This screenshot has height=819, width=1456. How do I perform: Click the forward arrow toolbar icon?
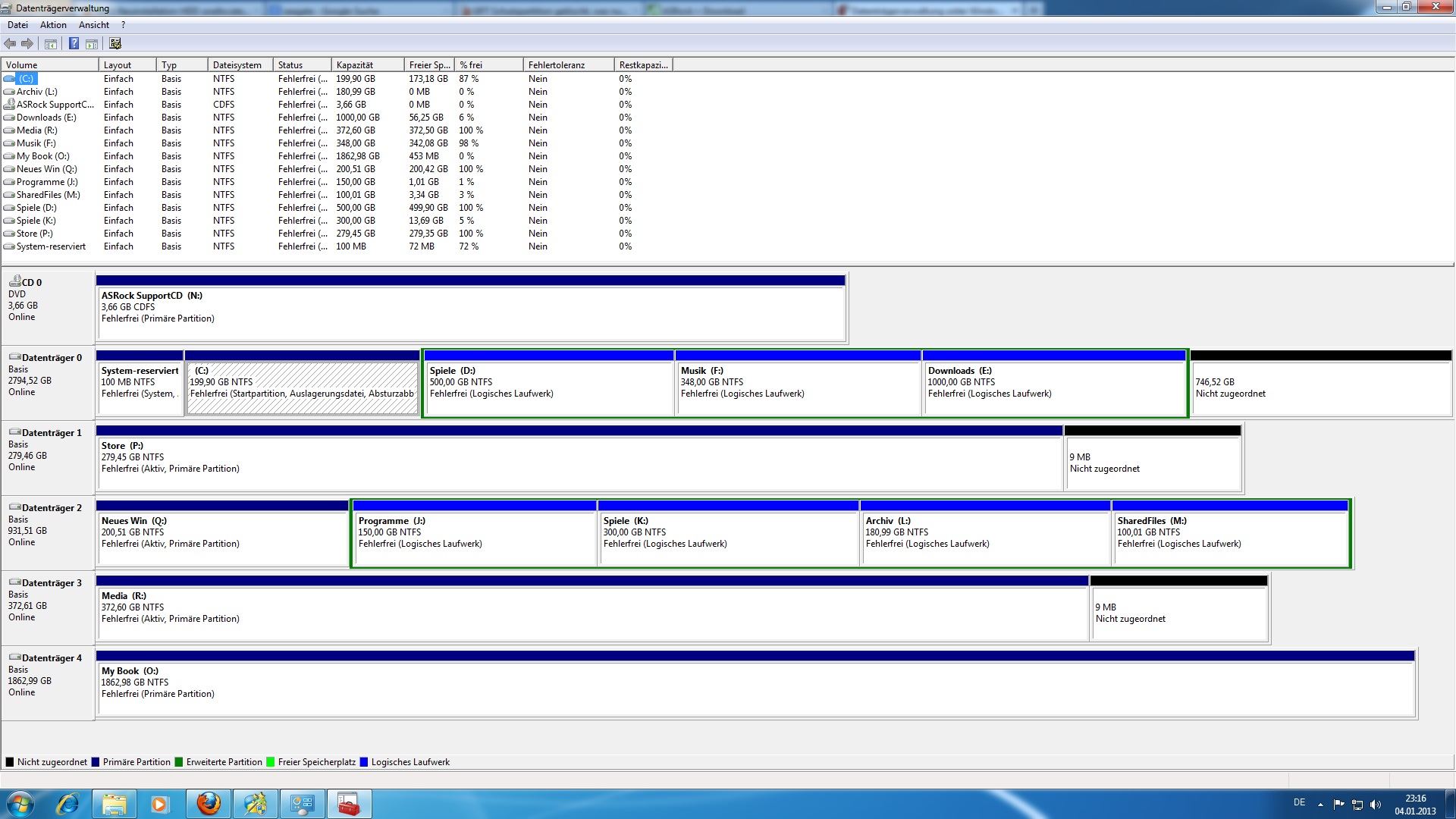point(27,44)
